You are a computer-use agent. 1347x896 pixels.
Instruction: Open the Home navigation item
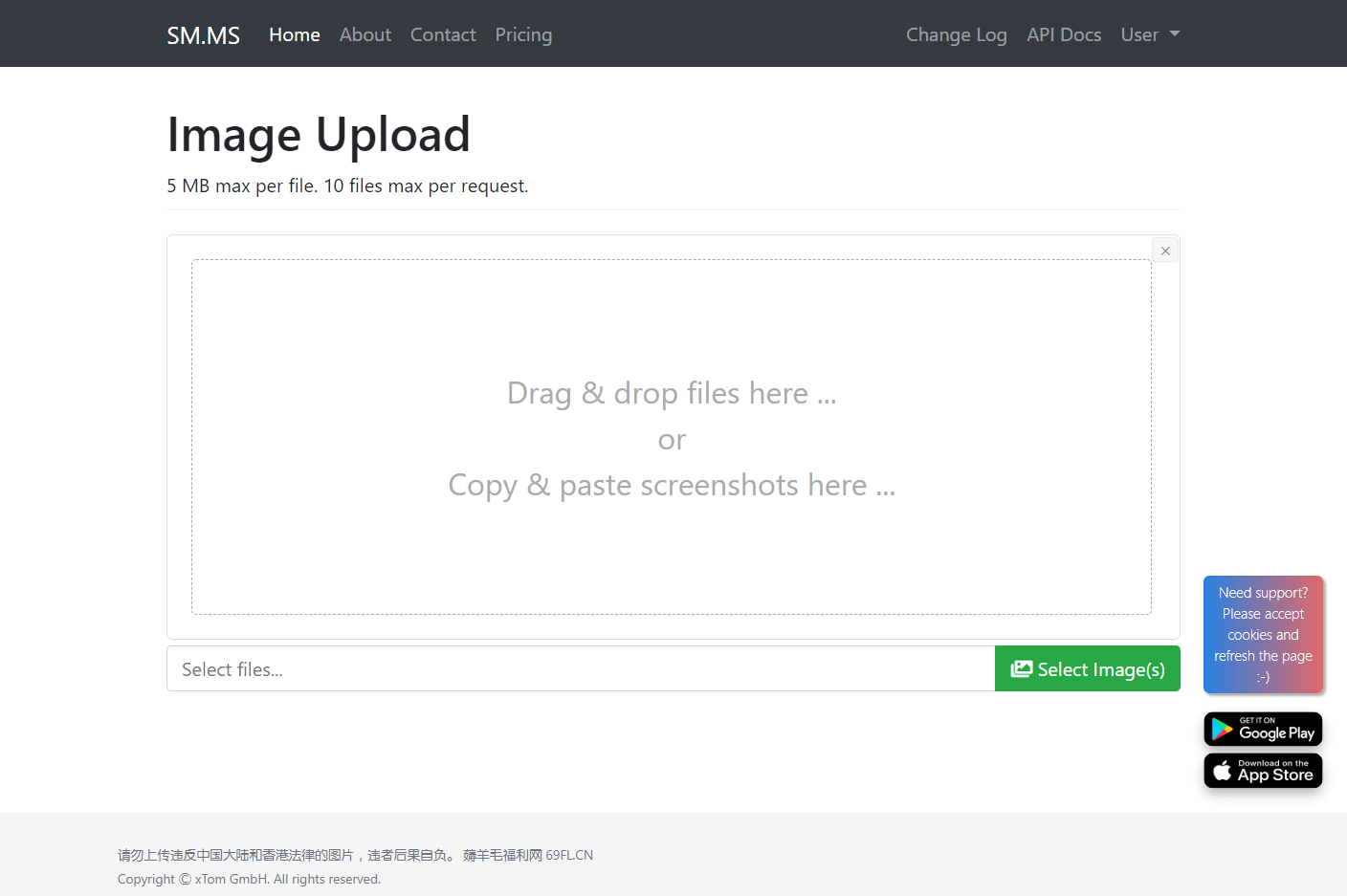[x=295, y=34]
